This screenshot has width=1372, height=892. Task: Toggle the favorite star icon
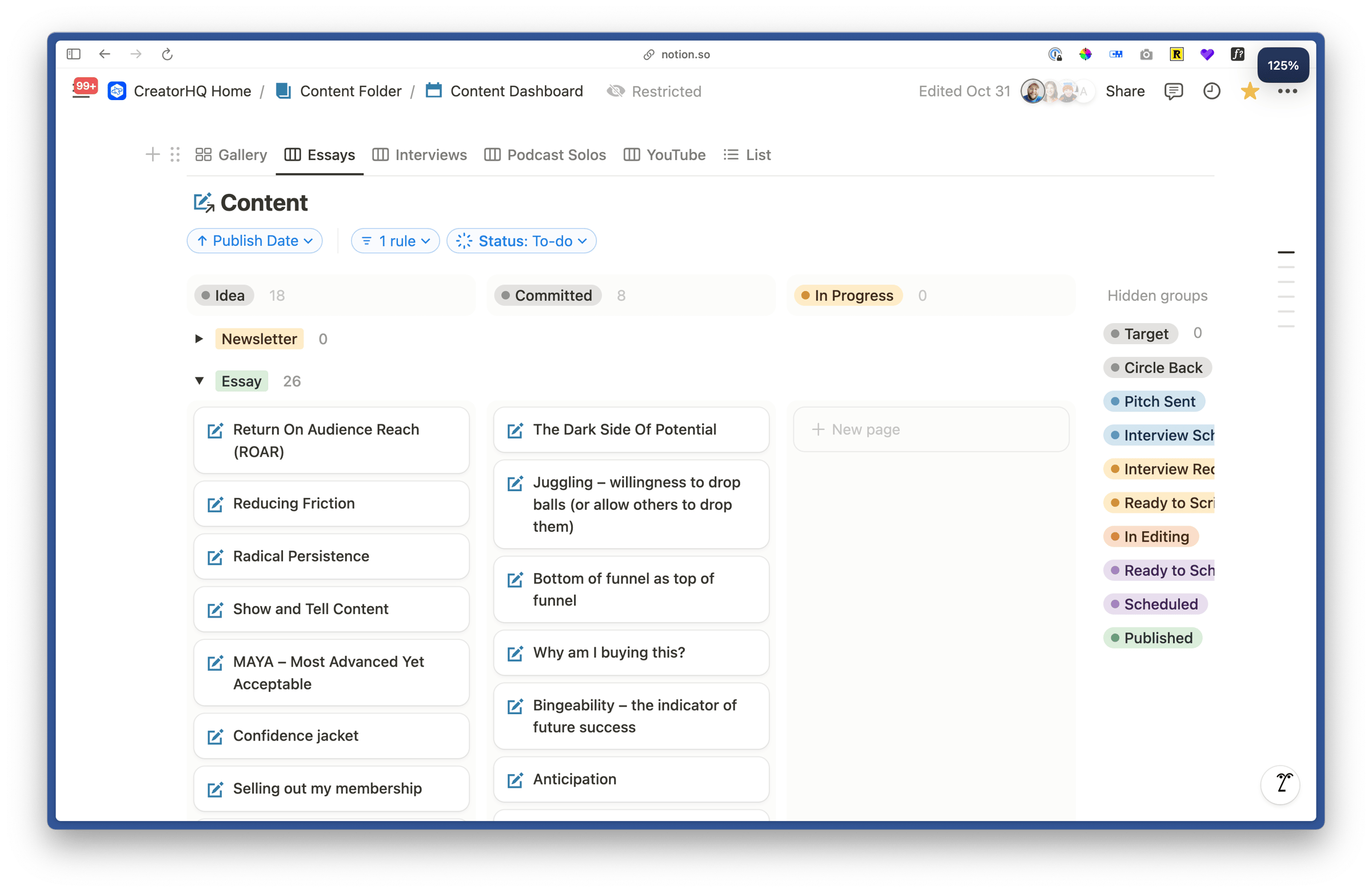[x=1249, y=91]
